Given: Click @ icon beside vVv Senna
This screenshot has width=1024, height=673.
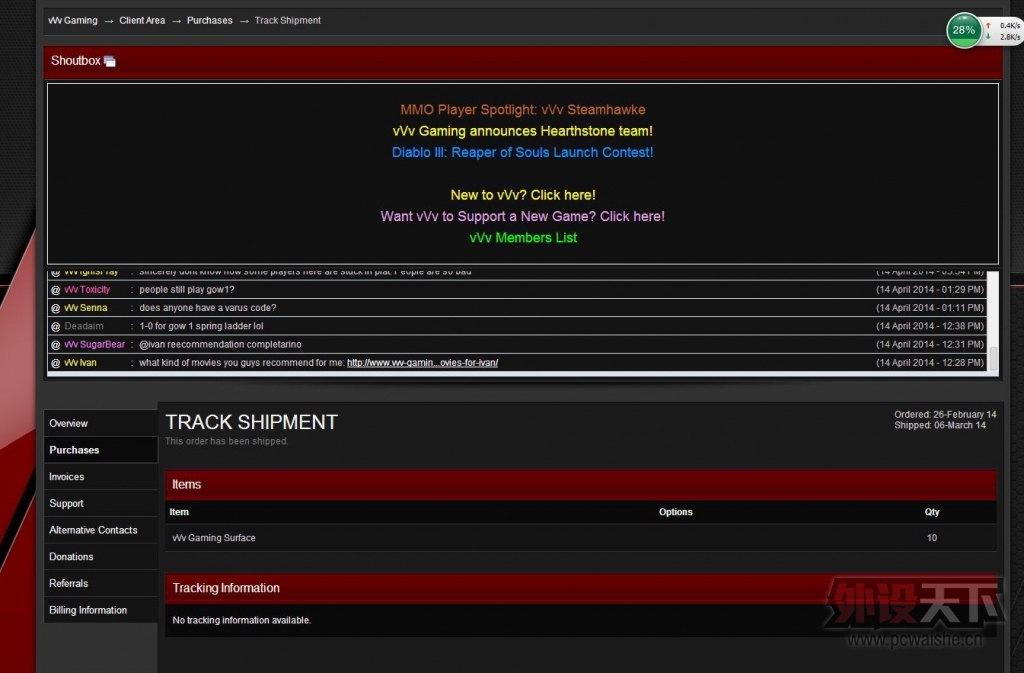Looking at the screenshot, I should click(56, 308).
